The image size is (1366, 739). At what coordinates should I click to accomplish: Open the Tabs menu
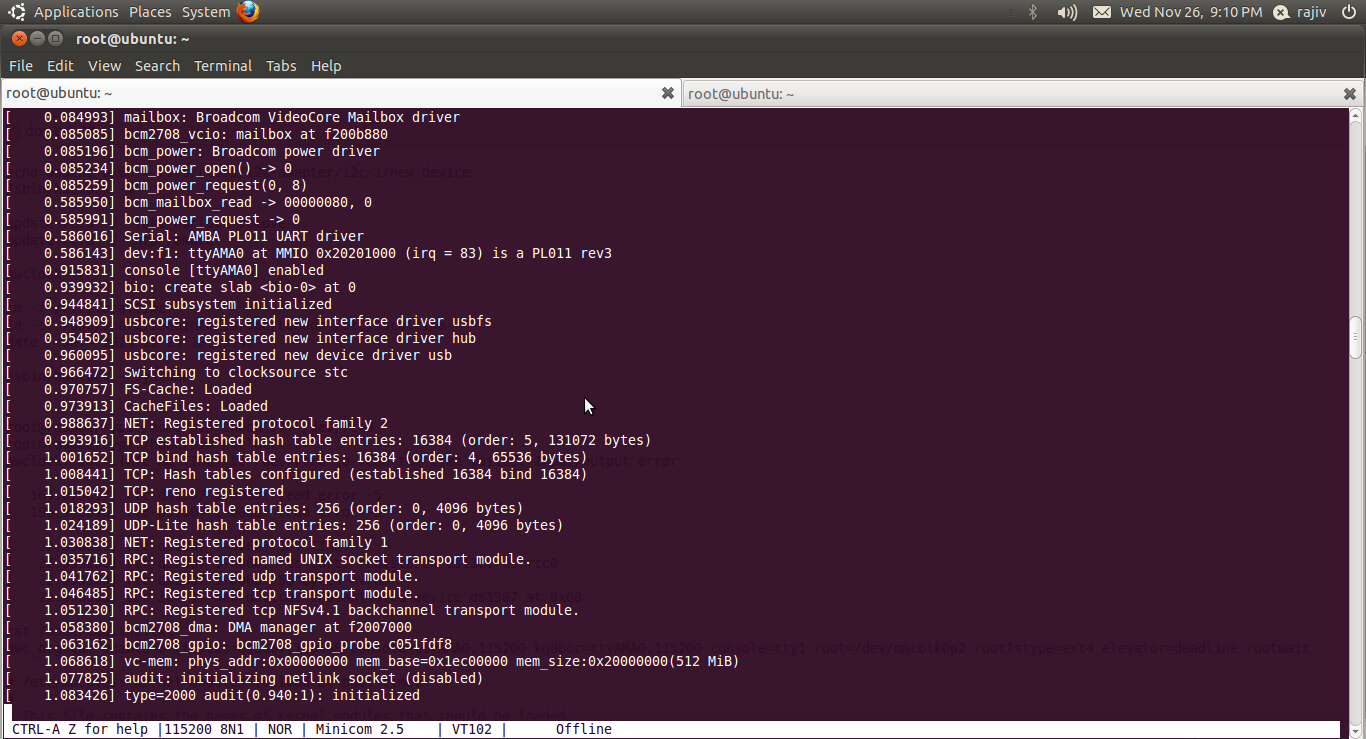[281, 66]
